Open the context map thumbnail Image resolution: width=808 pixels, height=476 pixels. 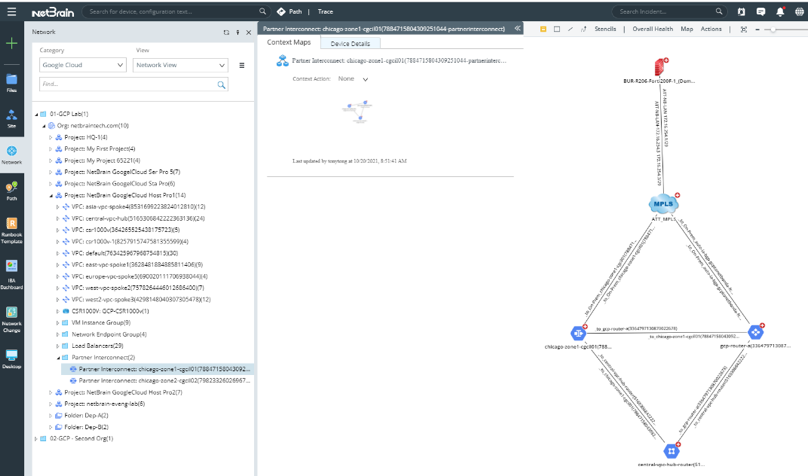358,111
